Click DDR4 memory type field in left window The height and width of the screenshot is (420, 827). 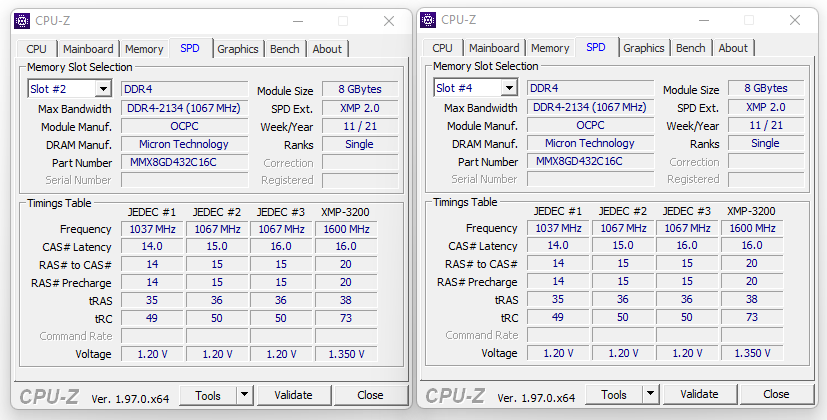185,89
